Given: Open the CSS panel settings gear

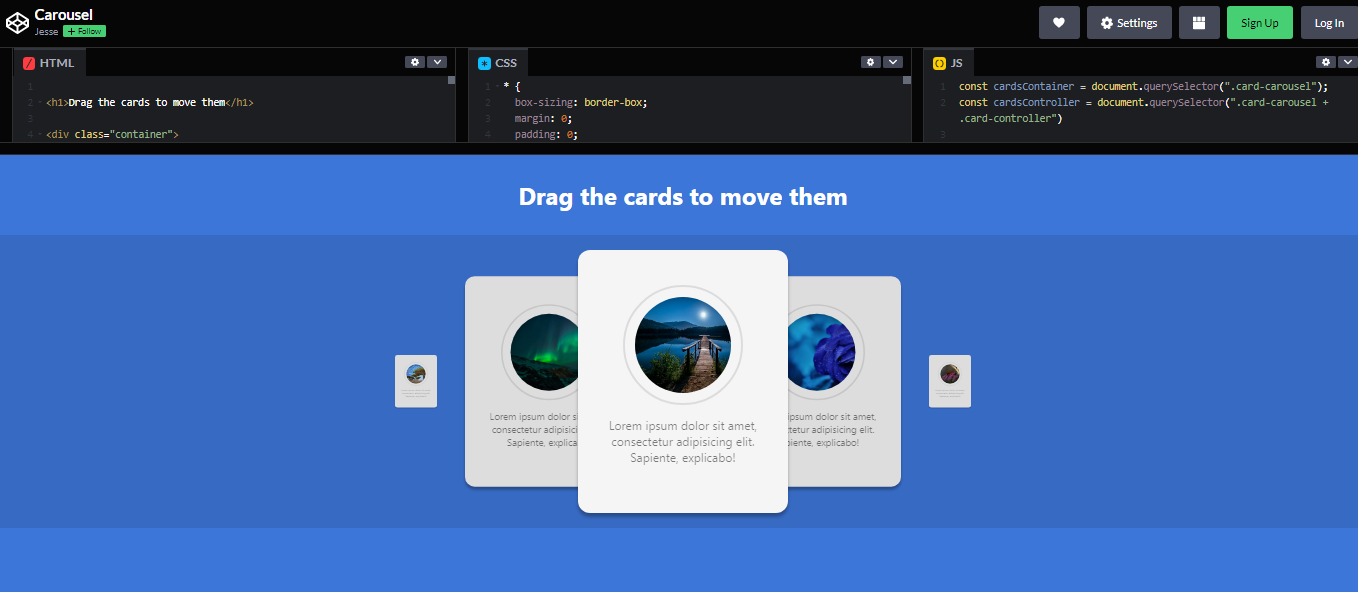Looking at the screenshot, I should coord(870,61).
